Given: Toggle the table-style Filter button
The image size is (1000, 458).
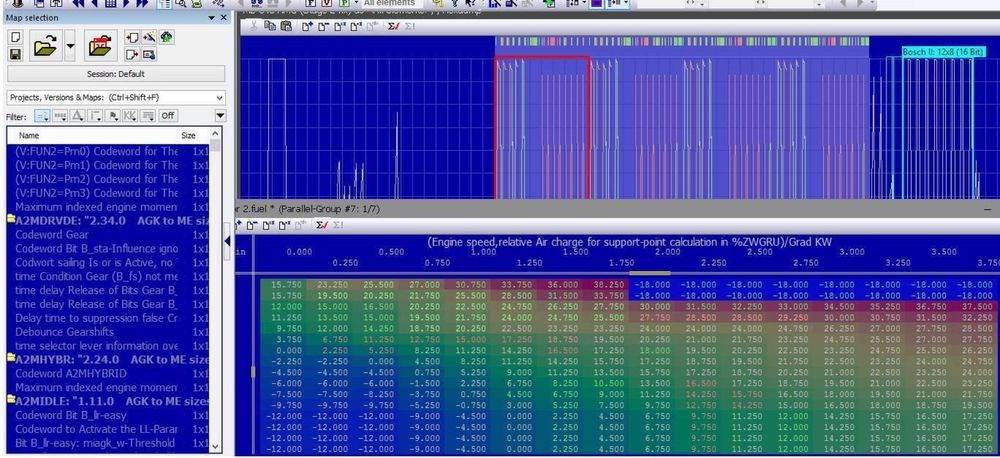Looking at the screenshot, I should pyautogui.click(x=148, y=115).
